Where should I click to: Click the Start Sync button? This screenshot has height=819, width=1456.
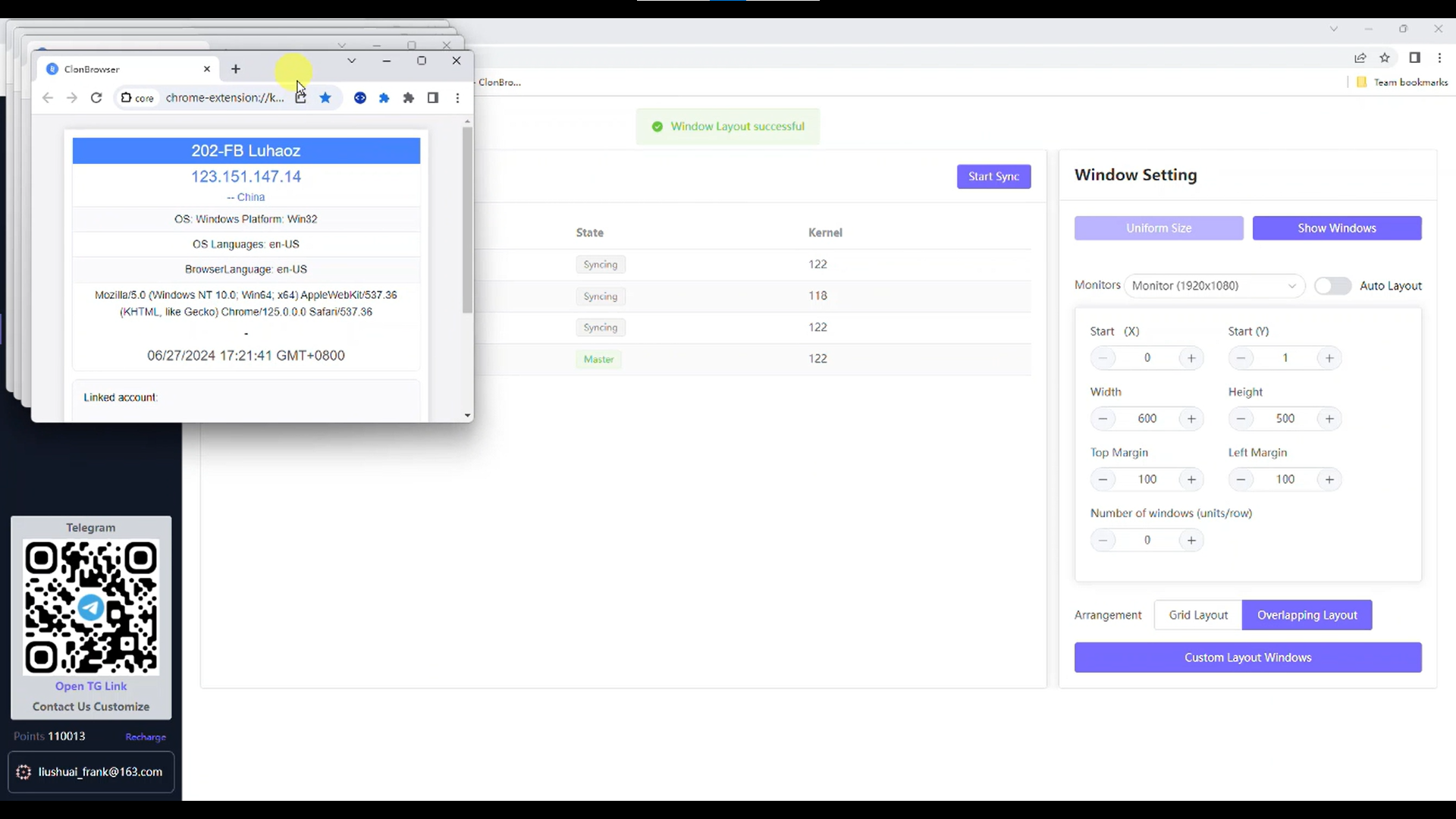pyautogui.click(x=993, y=177)
